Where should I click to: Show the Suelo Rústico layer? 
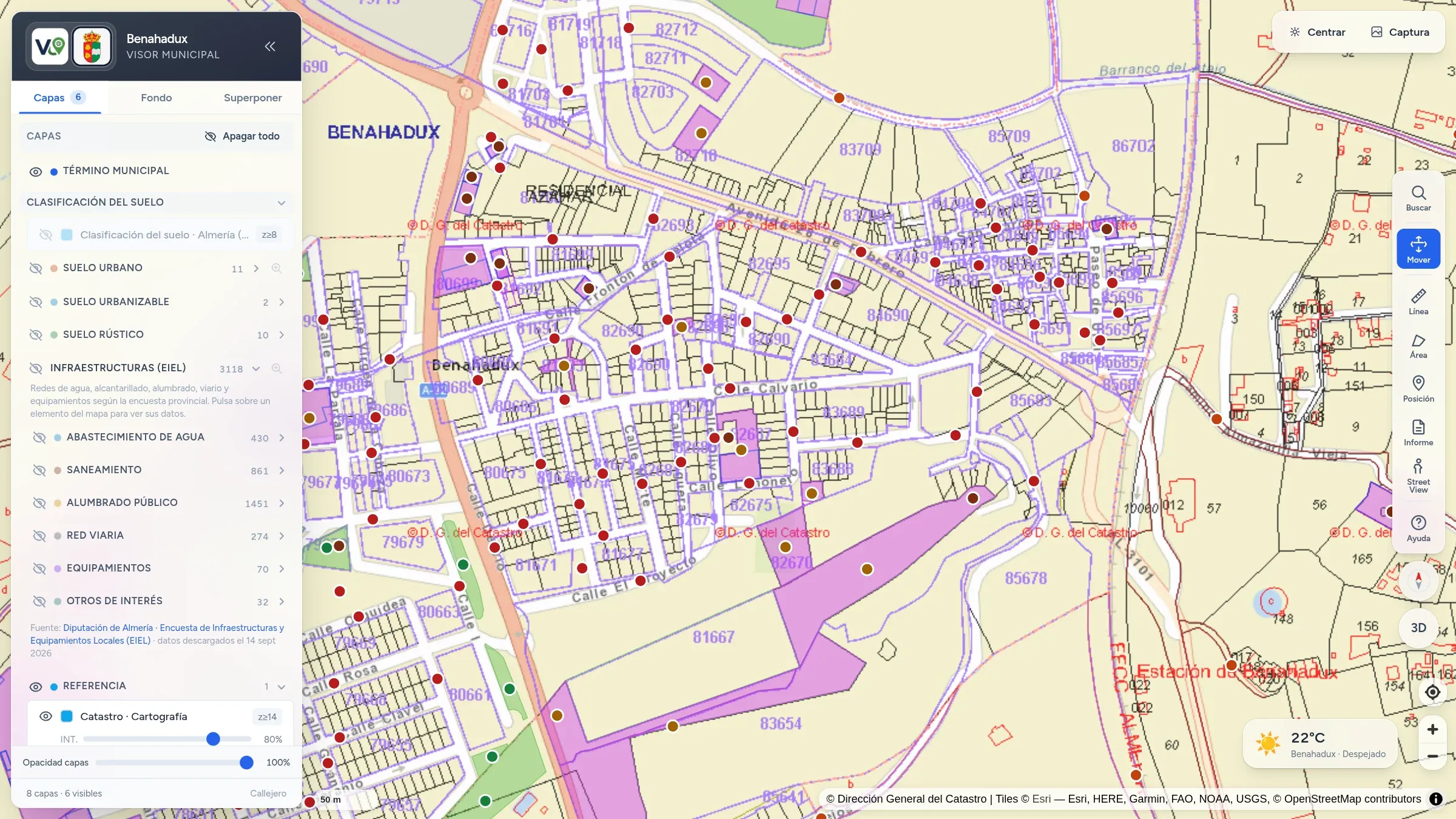tap(36, 335)
